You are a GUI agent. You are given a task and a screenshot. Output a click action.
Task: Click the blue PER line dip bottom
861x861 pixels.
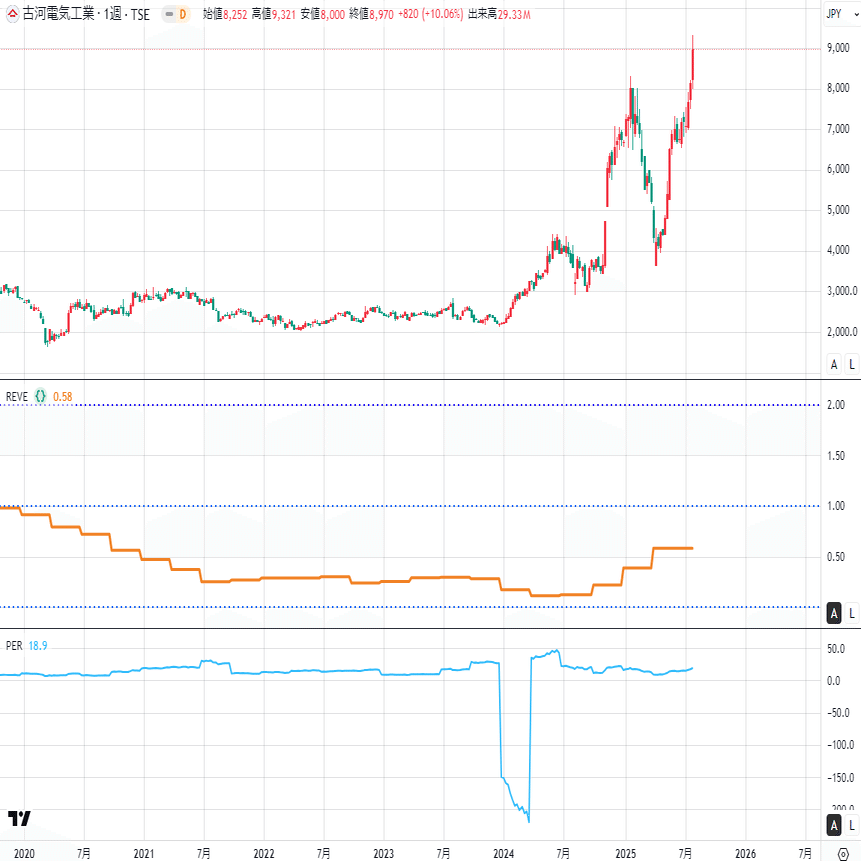pyautogui.click(x=528, y=820)
